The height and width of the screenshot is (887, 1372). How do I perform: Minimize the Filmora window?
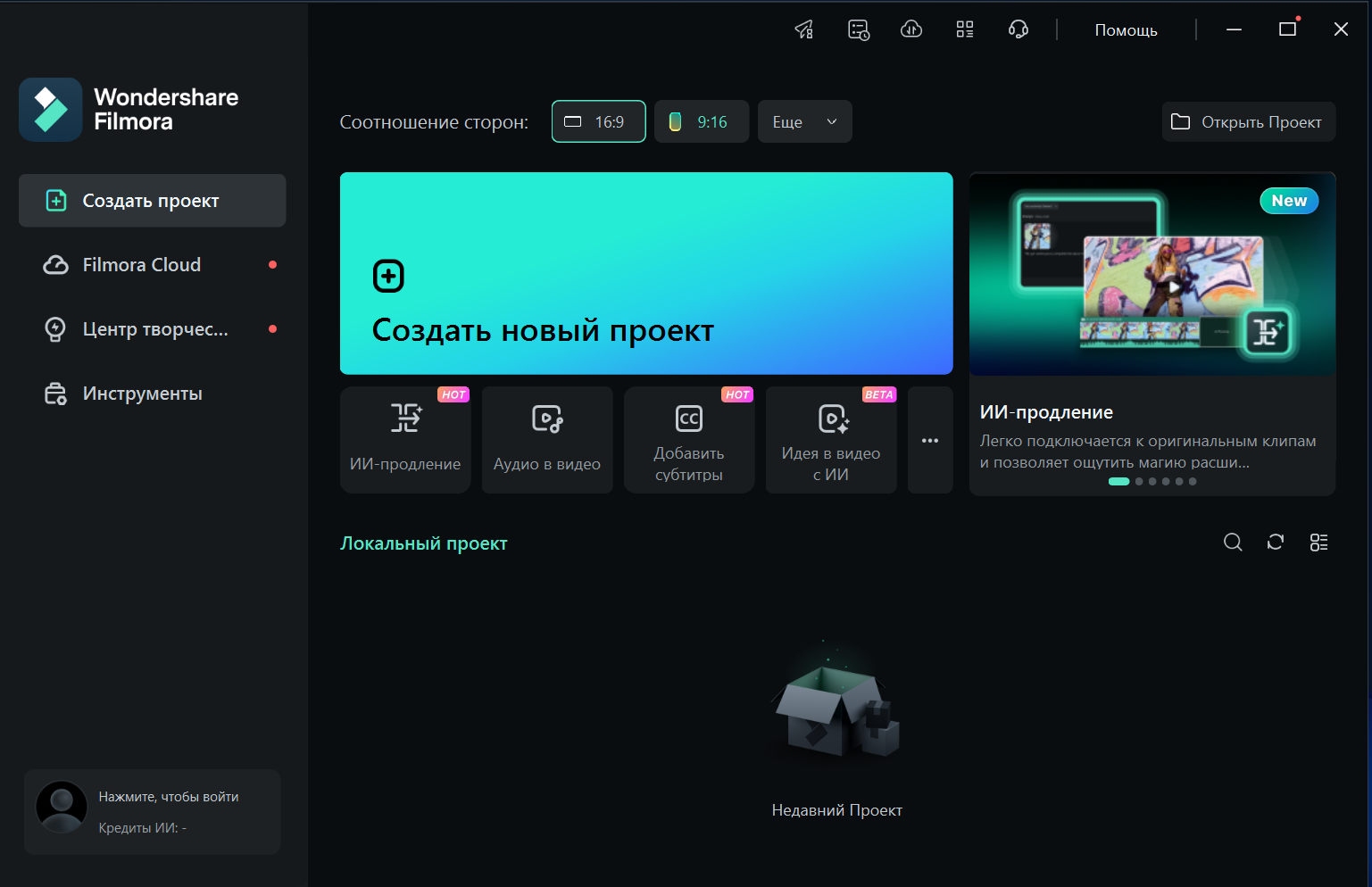1234,29
